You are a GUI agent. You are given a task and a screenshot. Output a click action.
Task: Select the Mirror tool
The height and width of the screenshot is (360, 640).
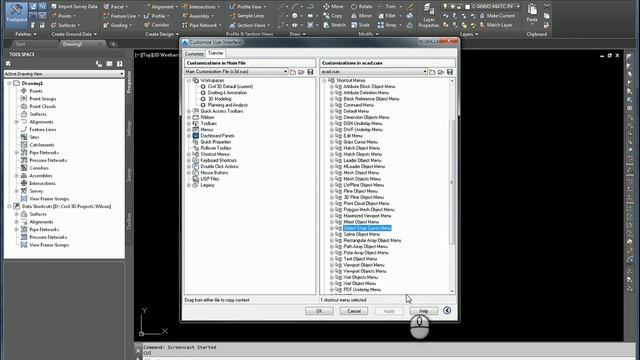point(362,16)
